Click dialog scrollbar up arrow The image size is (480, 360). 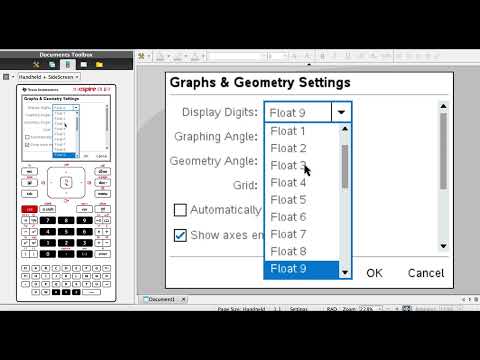[x=443, y=106]
